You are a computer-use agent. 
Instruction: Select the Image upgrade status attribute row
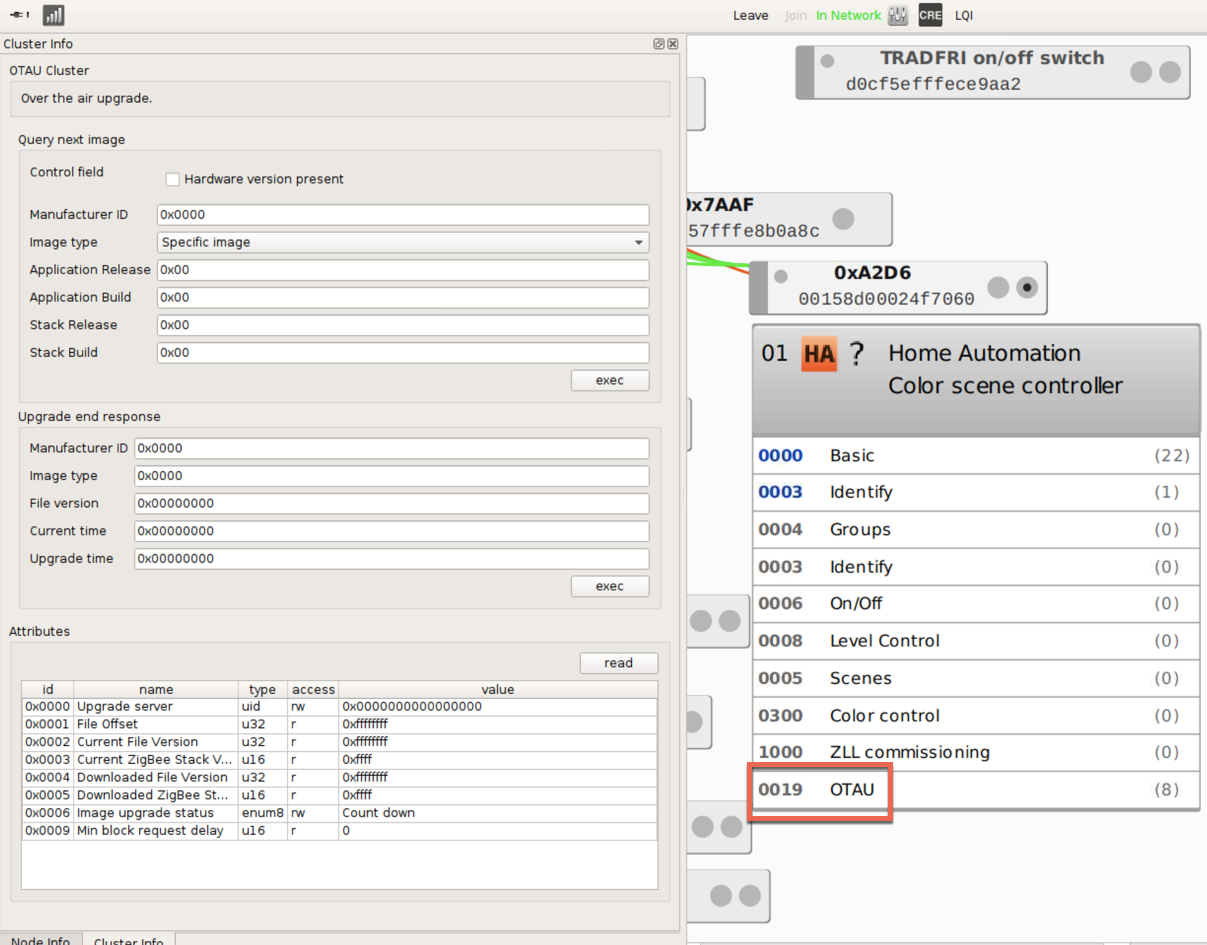tap(339, 813)
